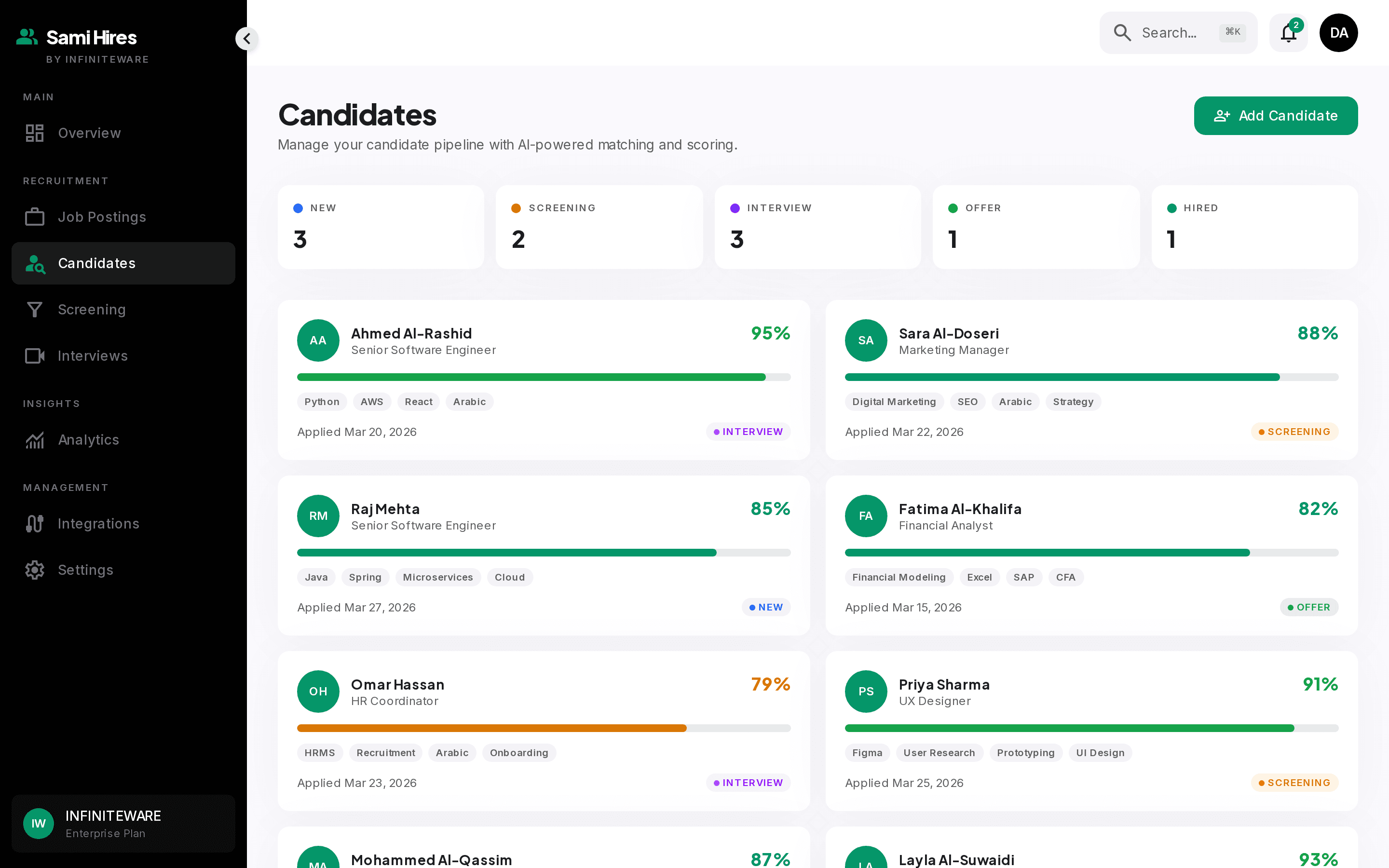Open notifications bell with 2 badge
Image resolution: width=1389 pixels, height=868 pixels.
(x=1289, y=33)
